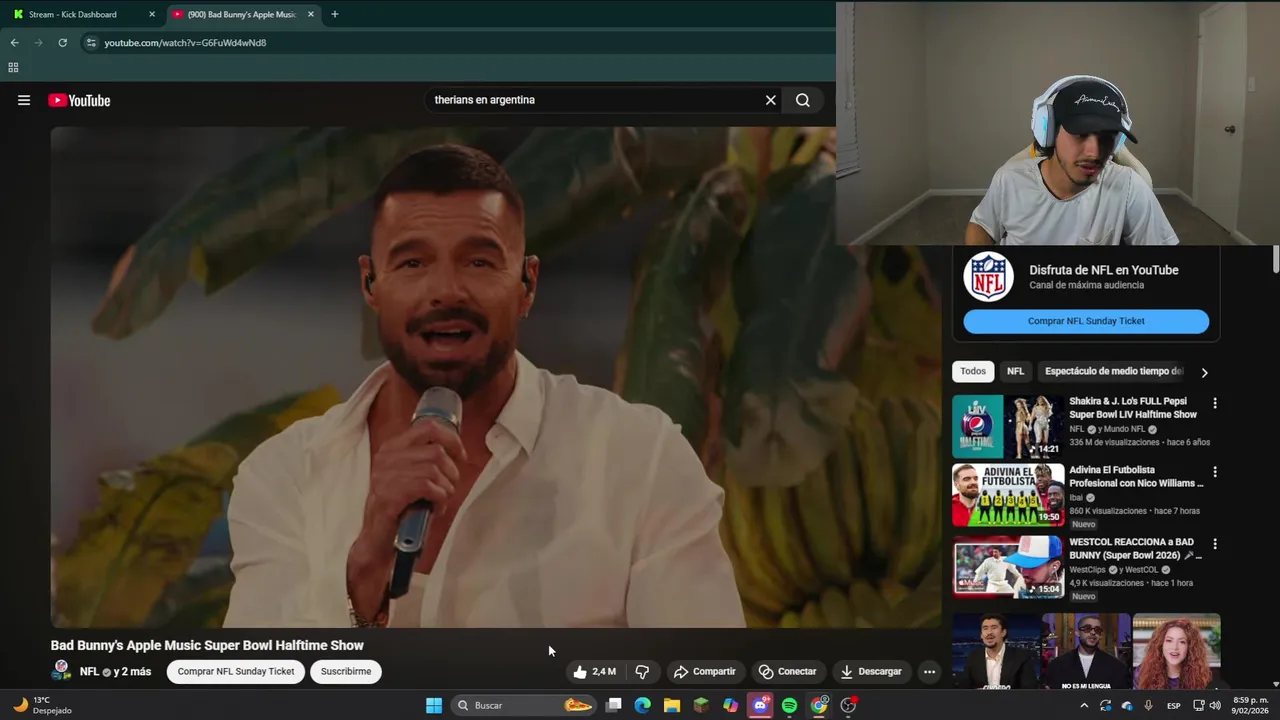The height and width of the screenshot is (720, 1280).
Task: Open options menu for Adivina El Futbolista video
Action: (x=1215, y=472)
